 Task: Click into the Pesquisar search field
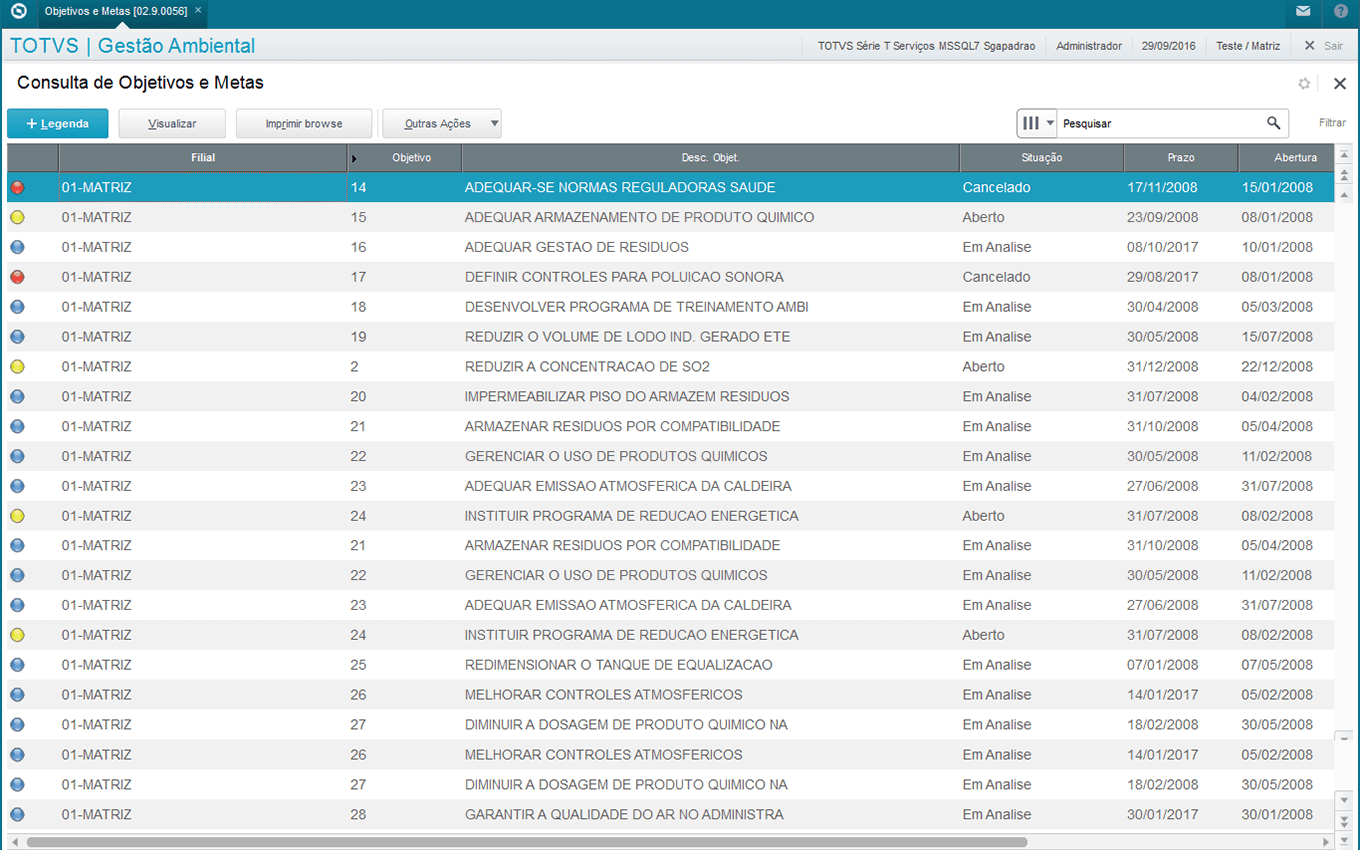[1160, 124]
